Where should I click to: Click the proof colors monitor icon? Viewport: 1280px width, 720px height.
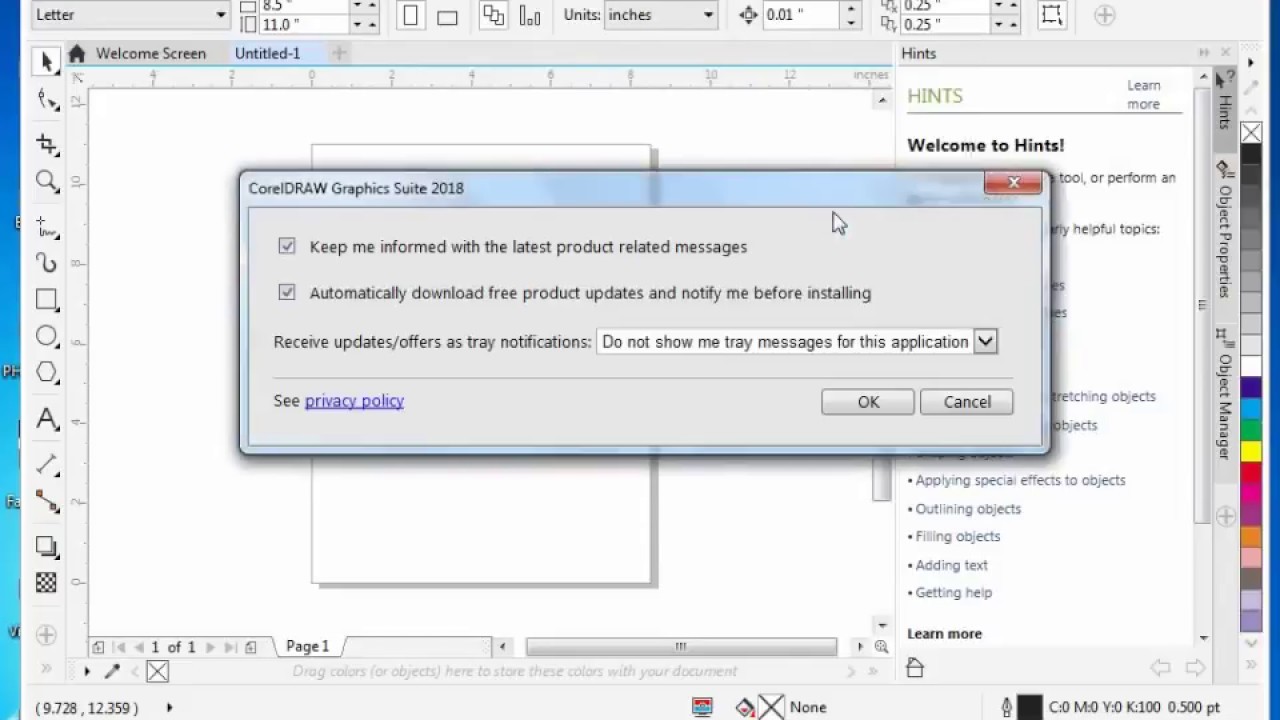702,708
